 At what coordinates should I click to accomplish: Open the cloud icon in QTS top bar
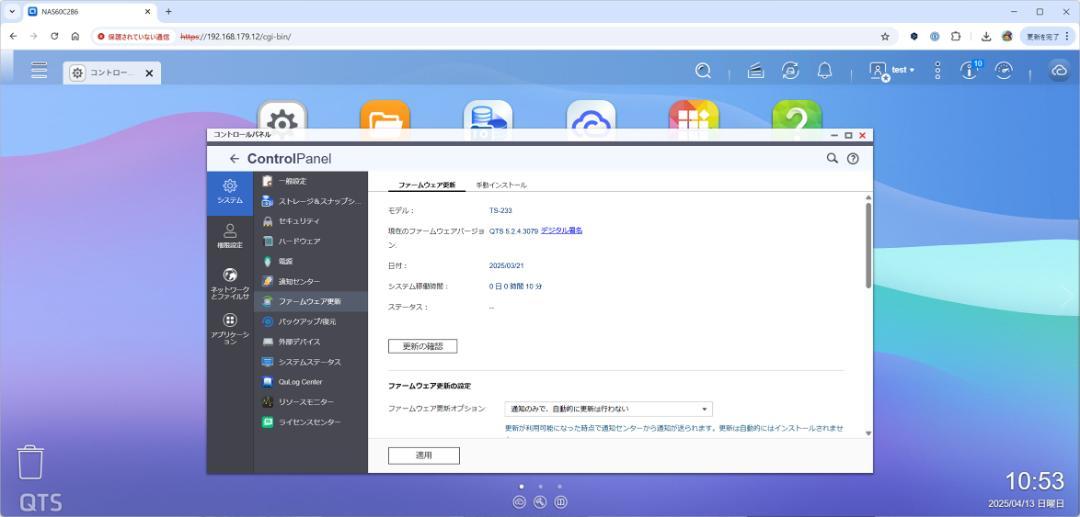click(x=1059, y=70)
